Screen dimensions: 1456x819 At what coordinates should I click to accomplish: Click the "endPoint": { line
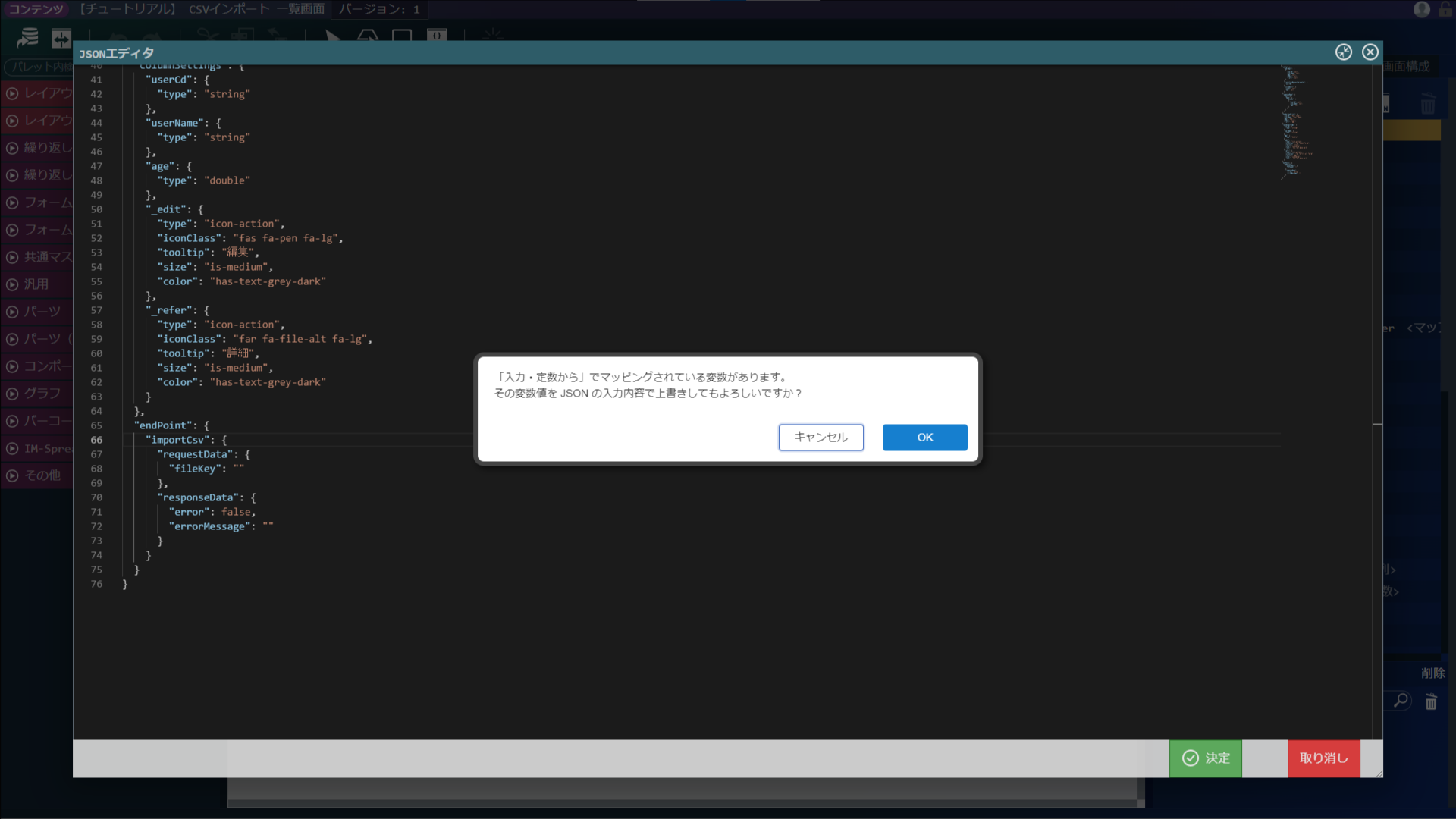[x=171, y=425]
